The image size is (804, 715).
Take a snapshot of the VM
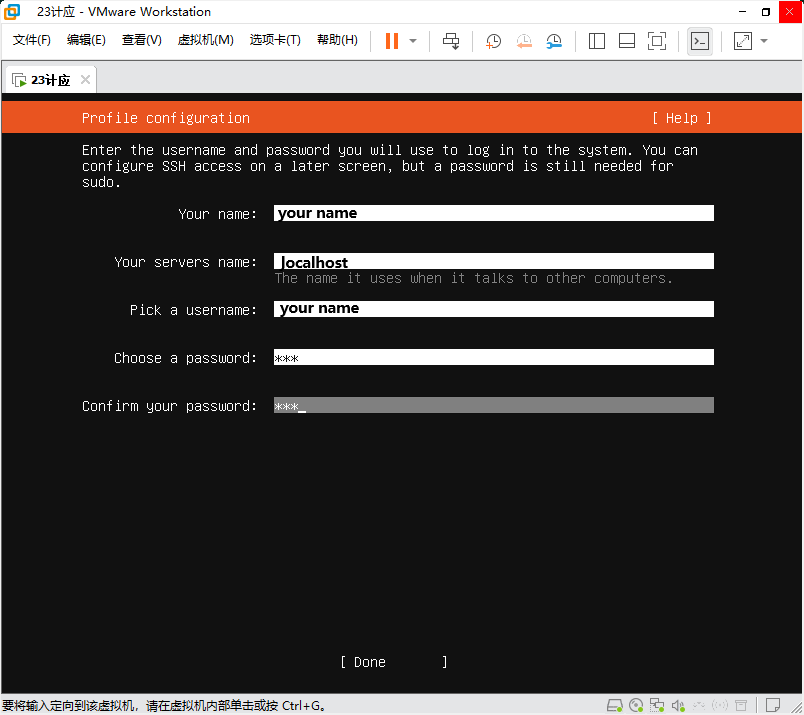click(x=493, y=41)
